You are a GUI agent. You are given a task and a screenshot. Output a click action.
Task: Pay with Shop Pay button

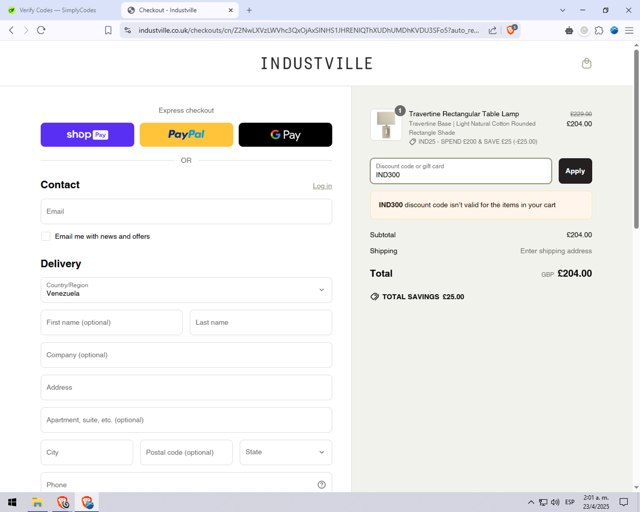pos(87,134)
